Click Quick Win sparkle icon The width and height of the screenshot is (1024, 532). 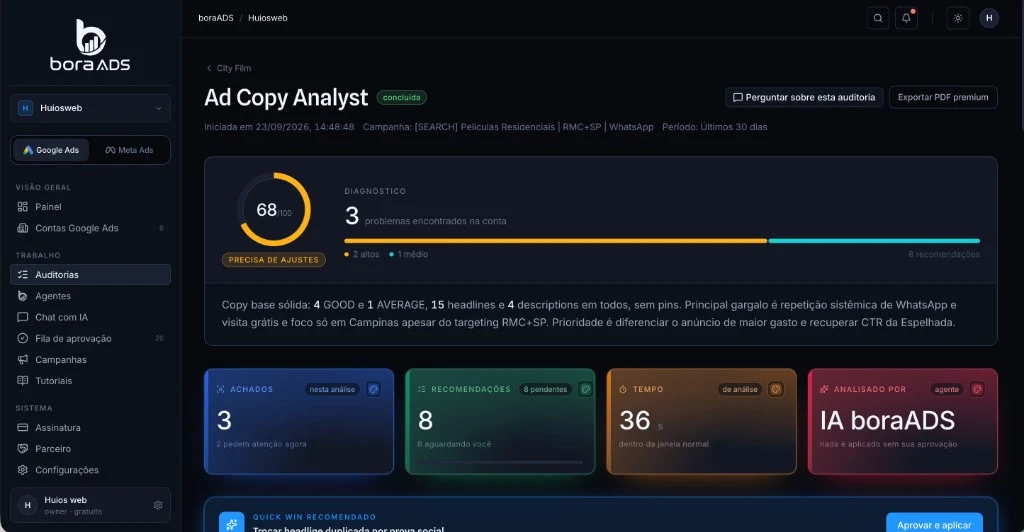coord(231,524)
